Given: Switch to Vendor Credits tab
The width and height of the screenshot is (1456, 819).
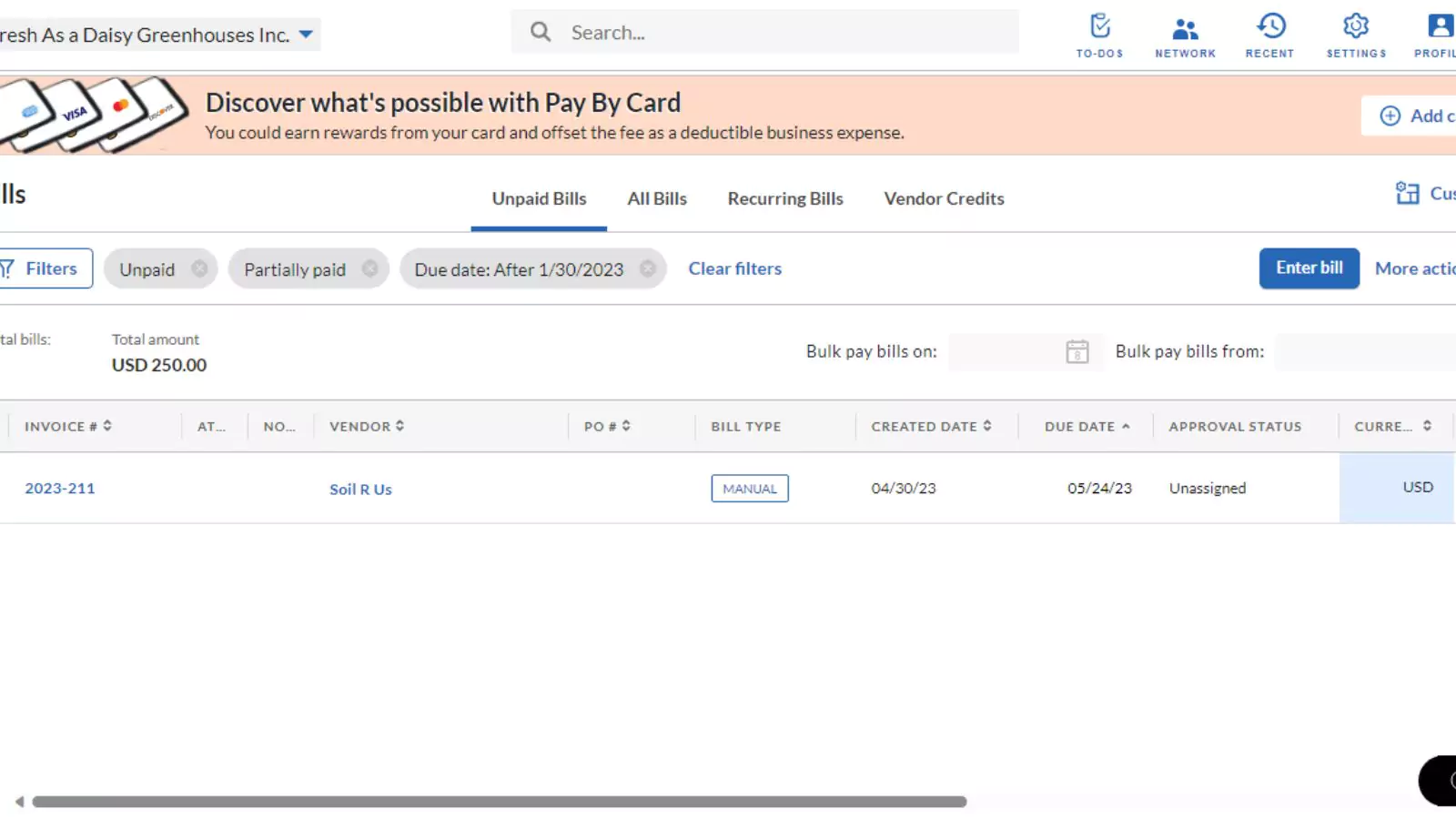Looking at the screenshot, I should click(944, 198).
